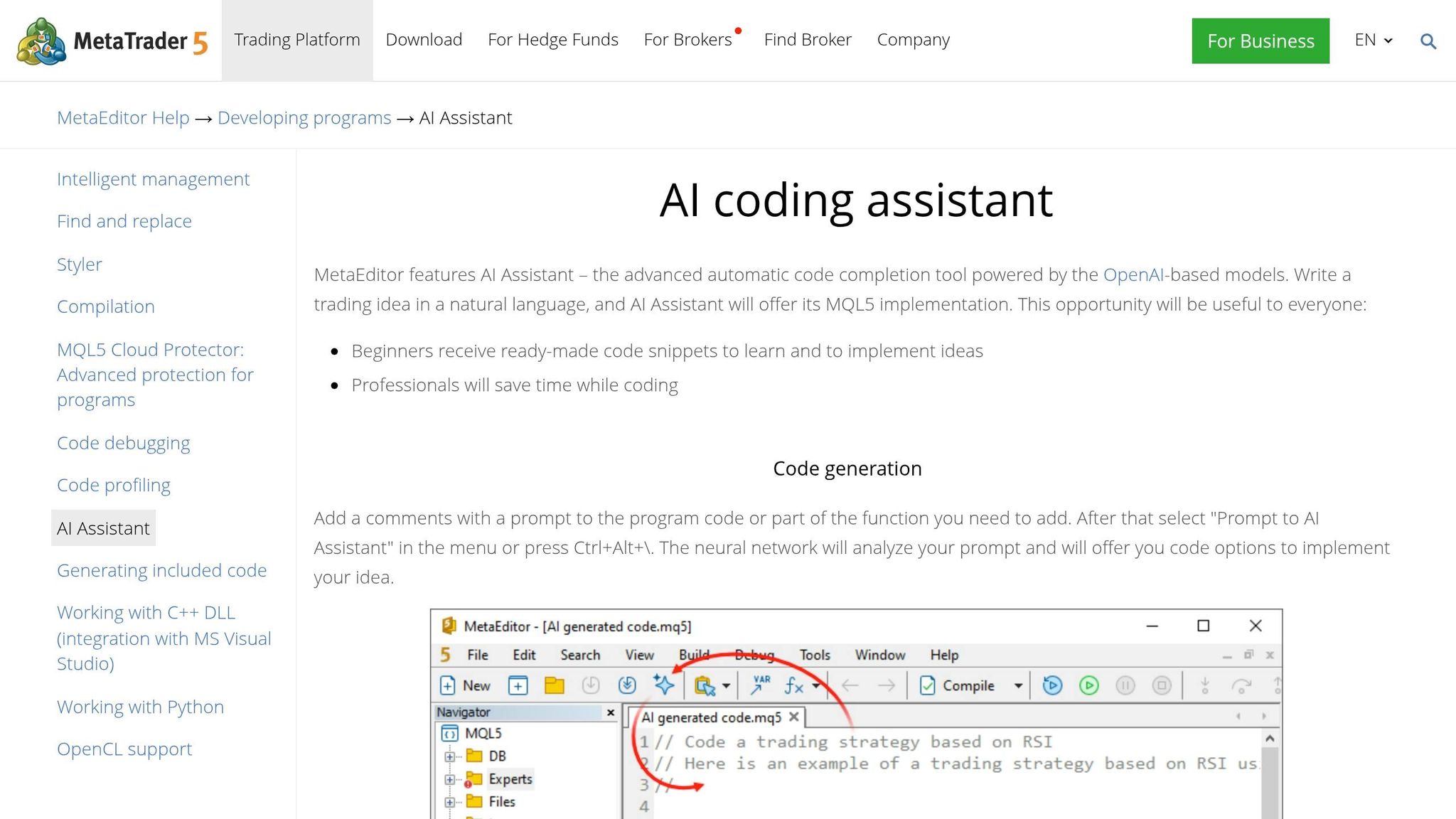Go to the Compilation sidebar link
Image resolution: width=1456 pixels, height=819 pixels.
[106, 306]
